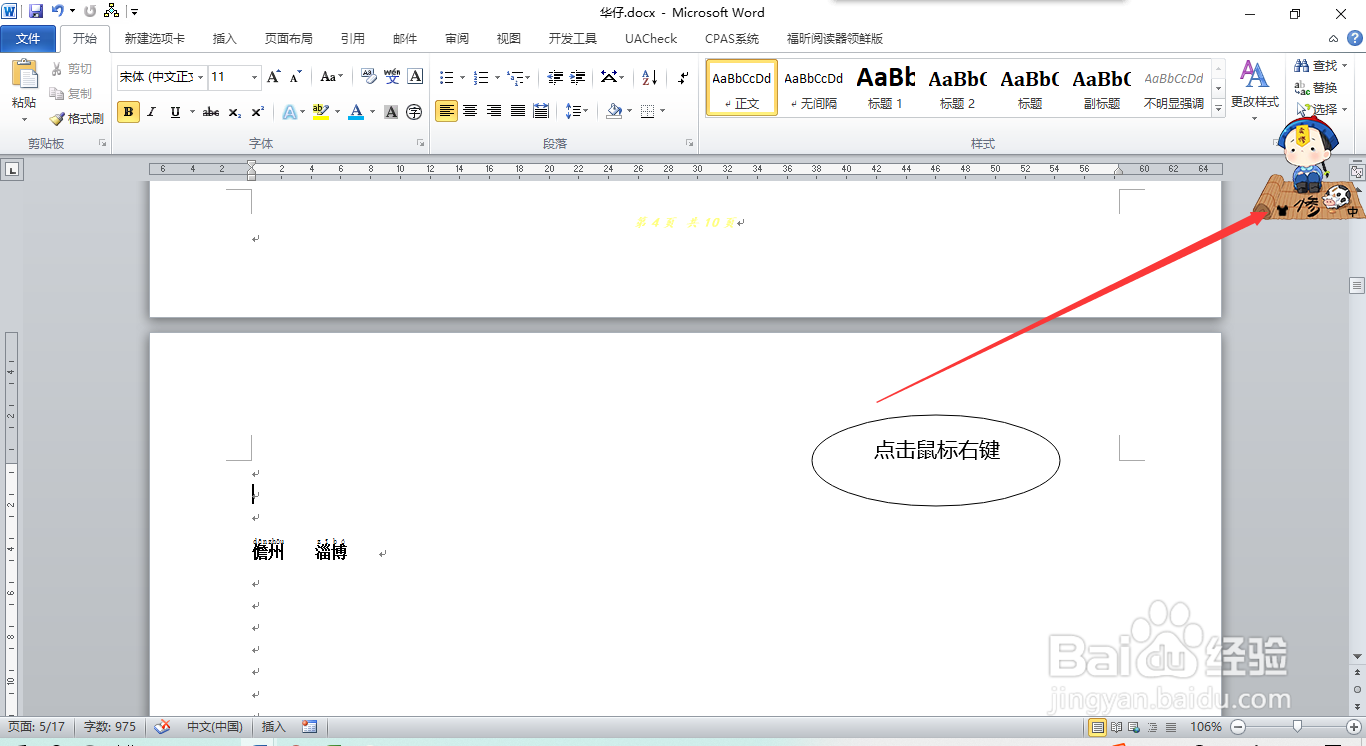This screenshot has height=746, width=1366.
Task: Switch to the 插入 ribbon tab
Action: point(224,38)
